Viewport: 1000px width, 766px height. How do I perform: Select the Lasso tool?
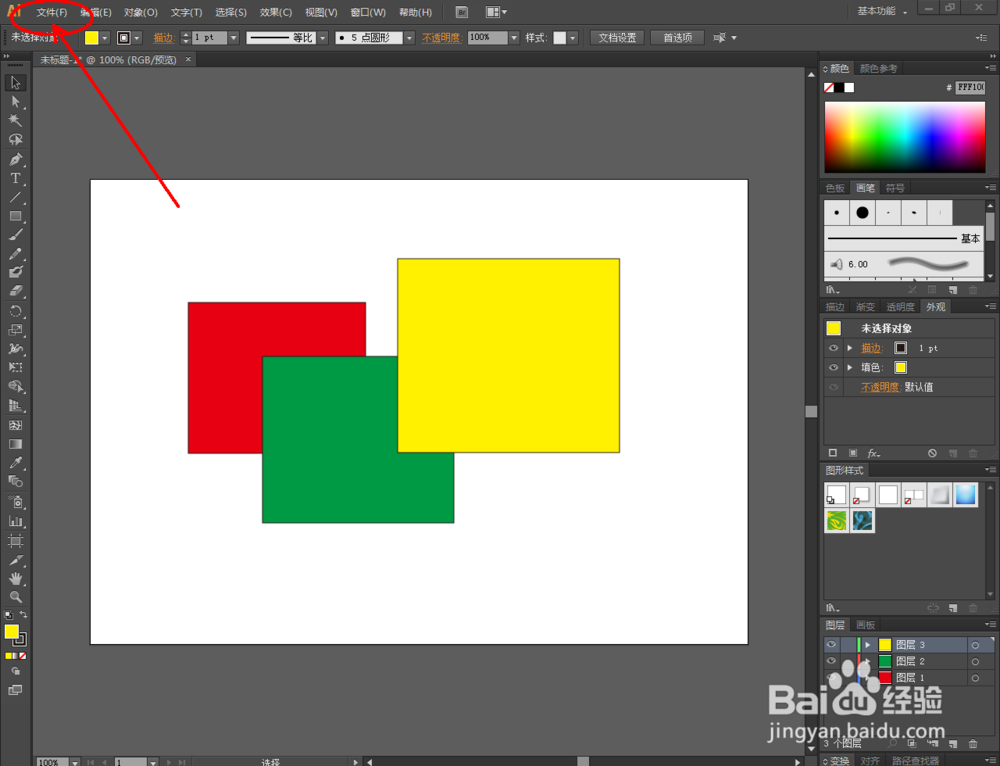point(15,140)
